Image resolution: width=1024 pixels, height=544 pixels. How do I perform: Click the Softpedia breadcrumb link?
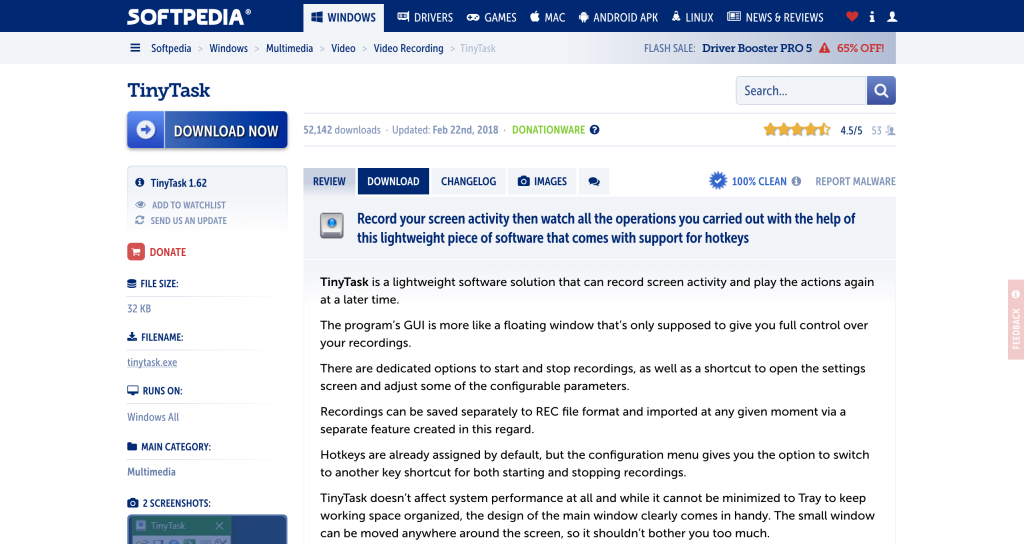pyautogui.click(x=171, y=48)
